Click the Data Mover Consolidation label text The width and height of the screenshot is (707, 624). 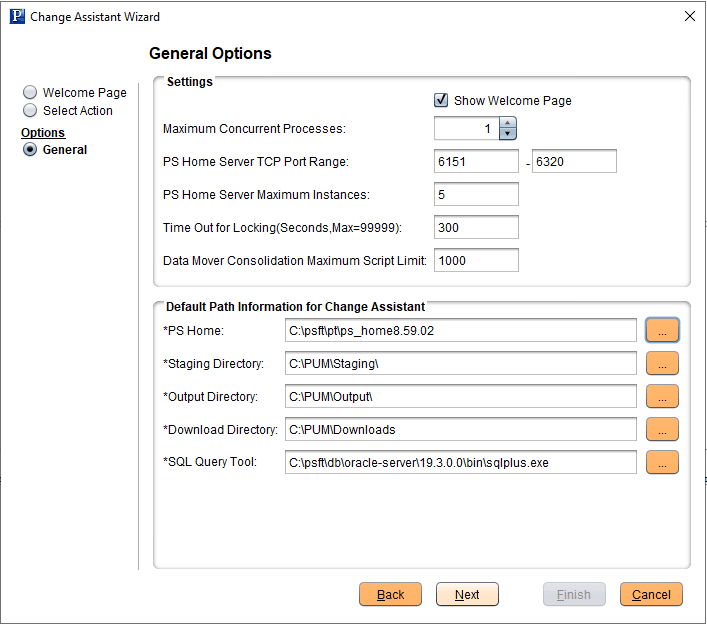(294, 261)
